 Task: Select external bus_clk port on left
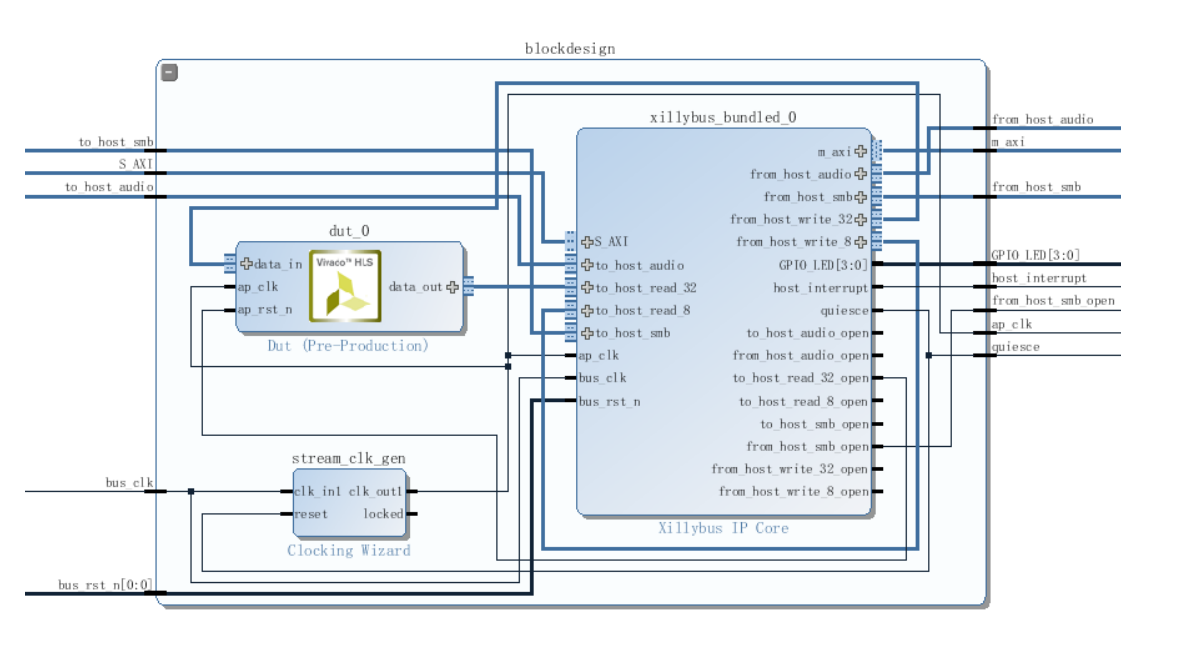(x=130, y=483)
